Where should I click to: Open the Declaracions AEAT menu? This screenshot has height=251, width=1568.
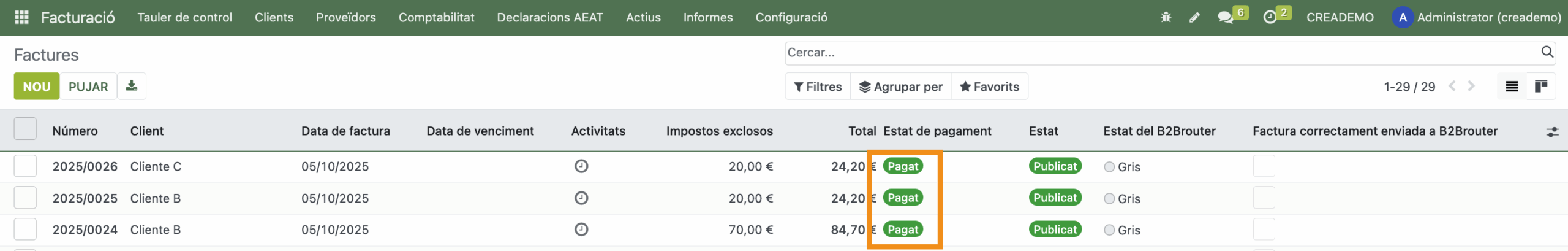(x=549, y=17)
